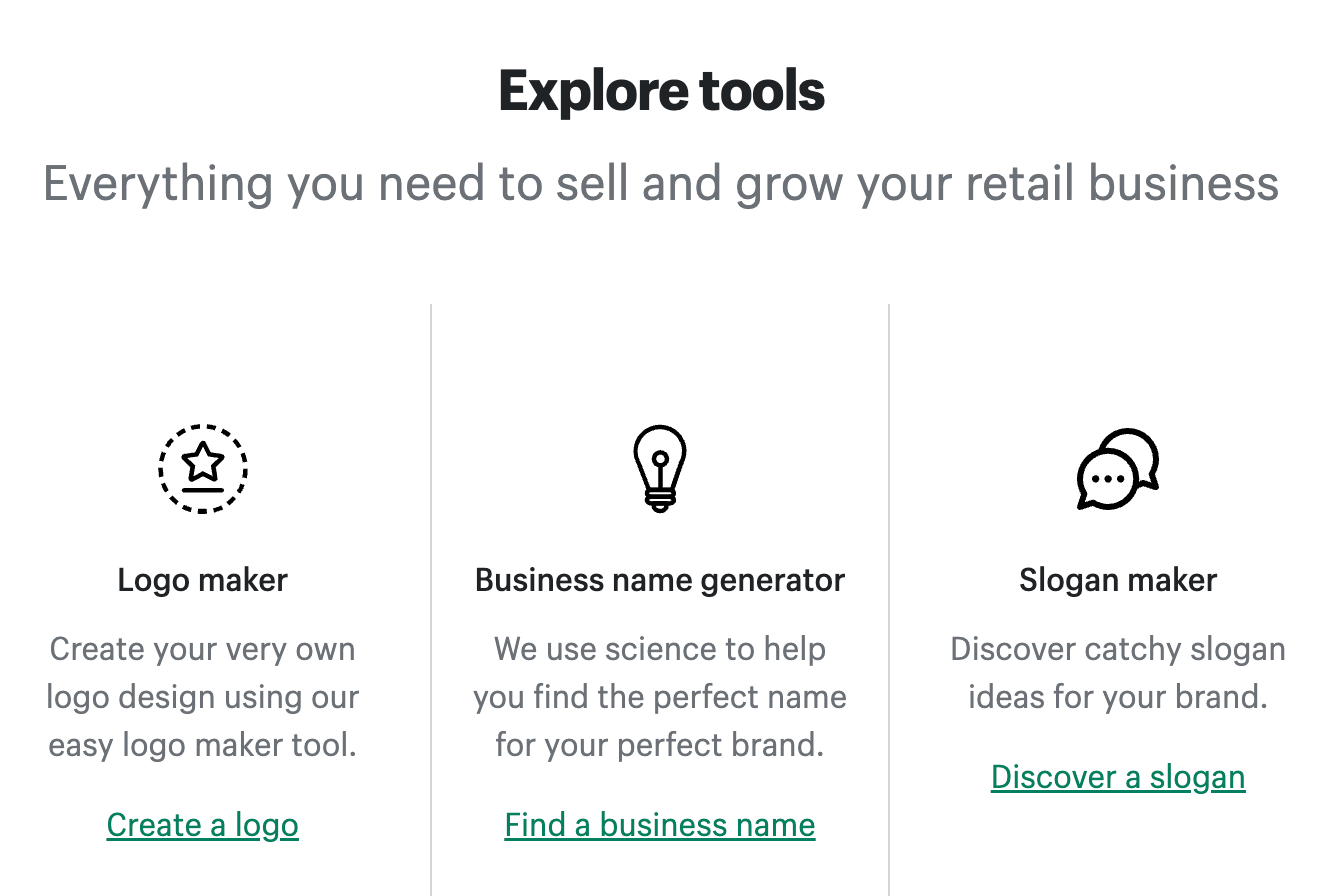This screenshot has height=896, width=1336.
Task: Follow the Find a business name link
Action: point(659,824)
